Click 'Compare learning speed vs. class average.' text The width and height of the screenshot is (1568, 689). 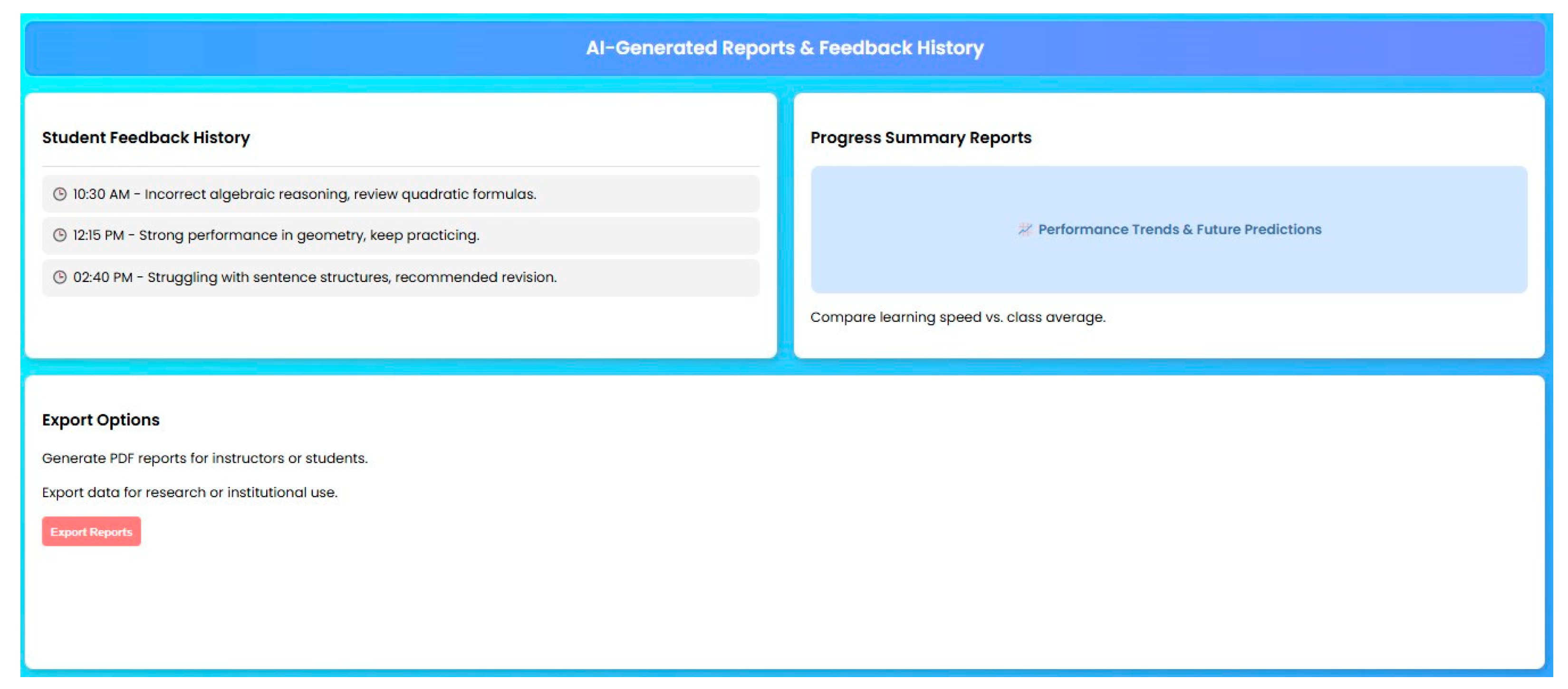tap(958, 317)
